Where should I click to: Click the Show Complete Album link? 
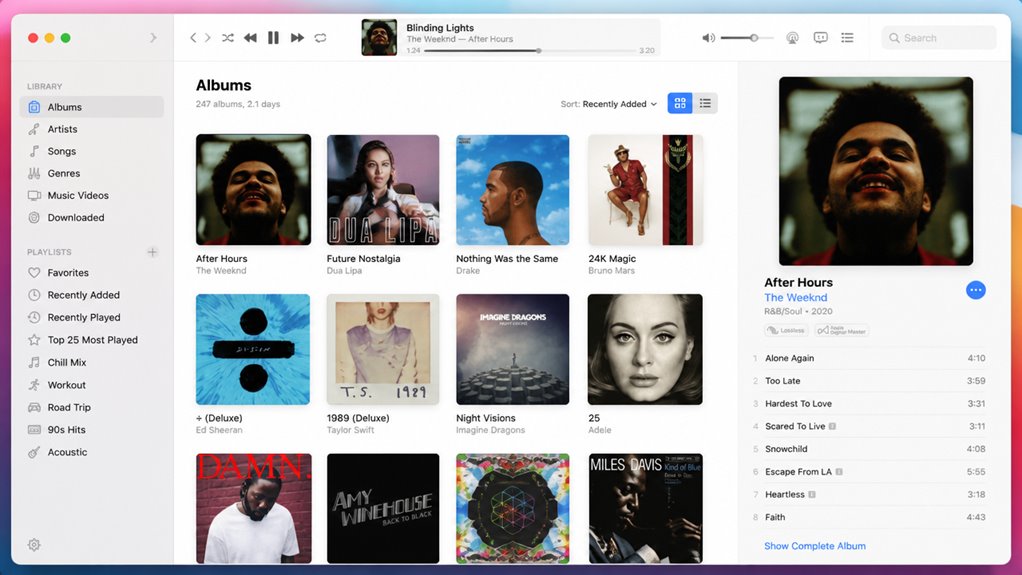click(815, 546)
